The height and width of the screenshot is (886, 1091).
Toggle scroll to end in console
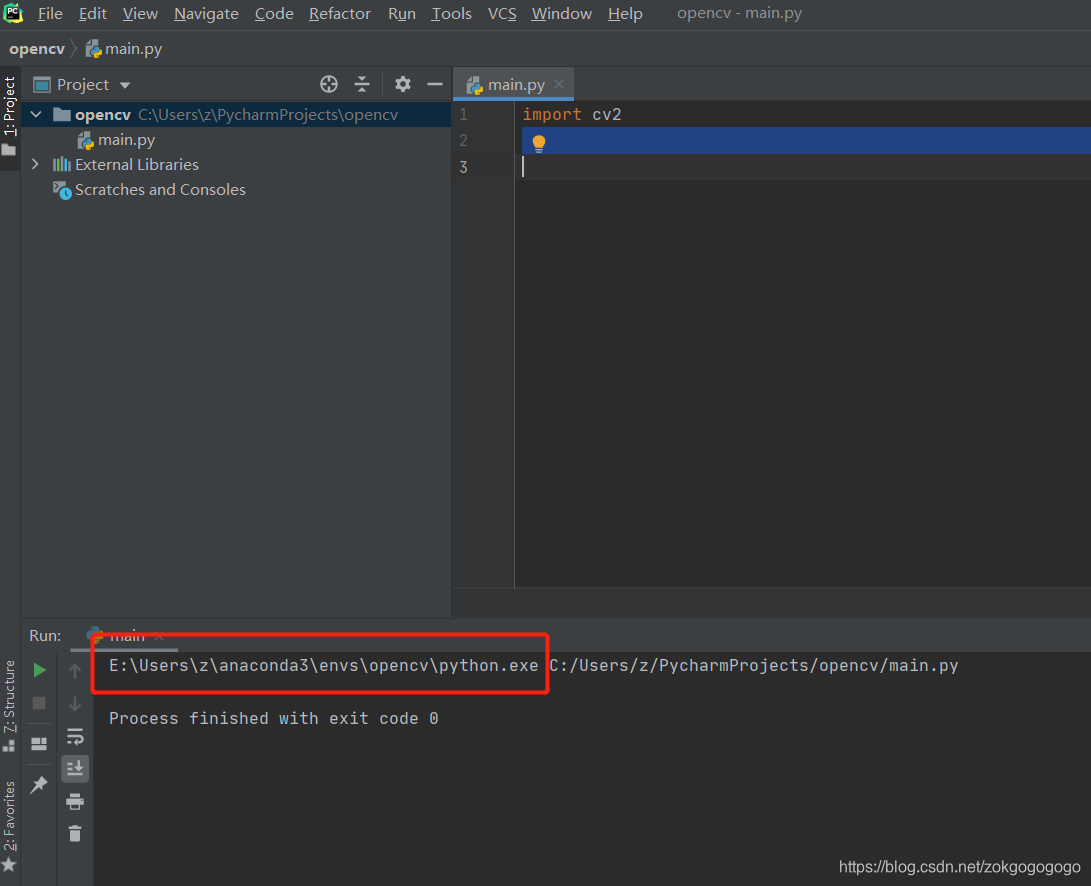pos(75,768)
